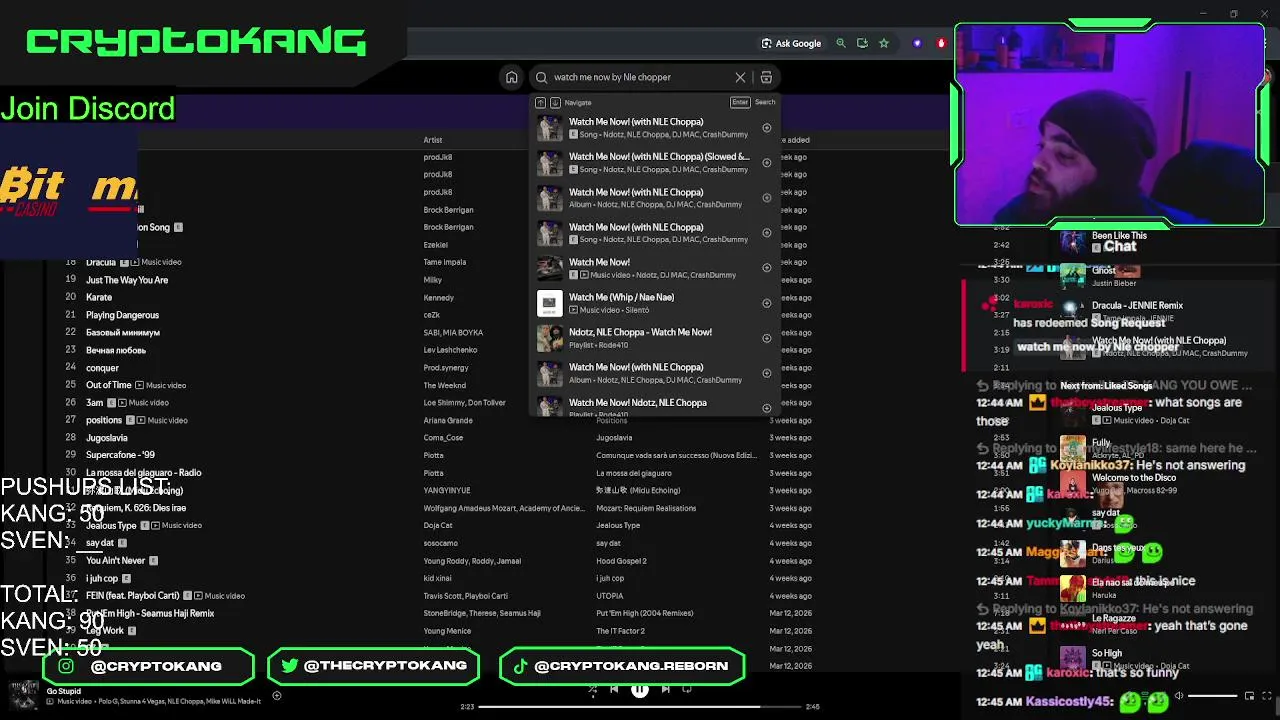Open album 'The IT Factor 2' link
The image size is (1280, 720).
coord(621,631)
